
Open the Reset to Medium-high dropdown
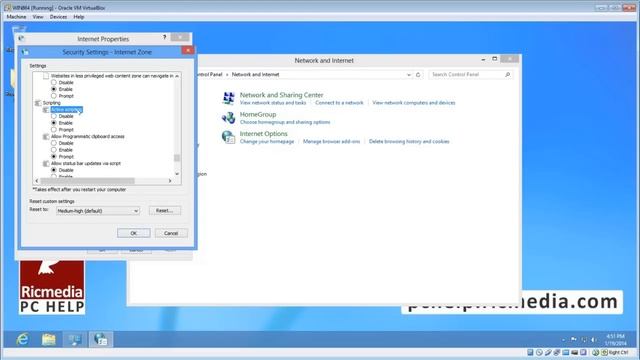98,211
